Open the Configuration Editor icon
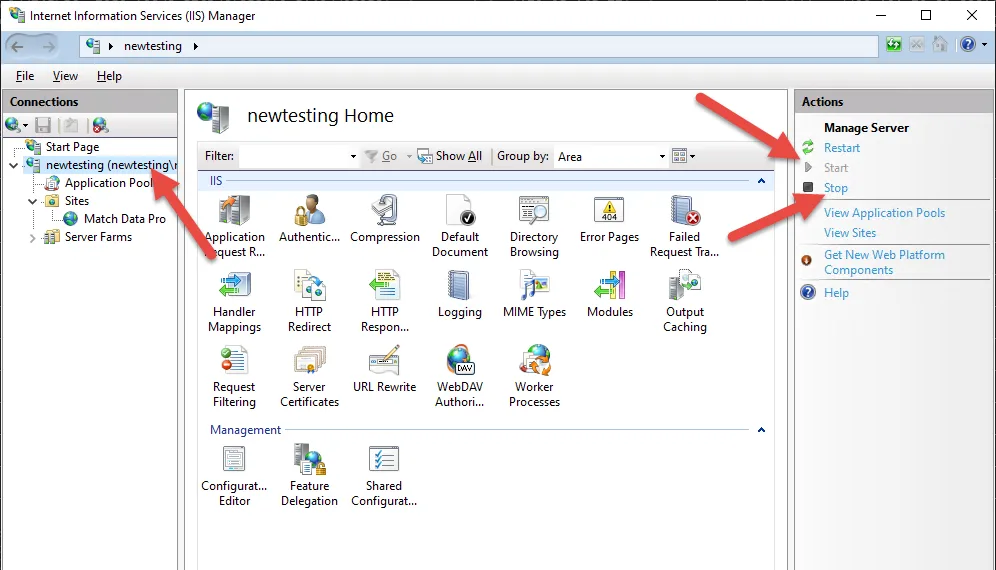 234,460
